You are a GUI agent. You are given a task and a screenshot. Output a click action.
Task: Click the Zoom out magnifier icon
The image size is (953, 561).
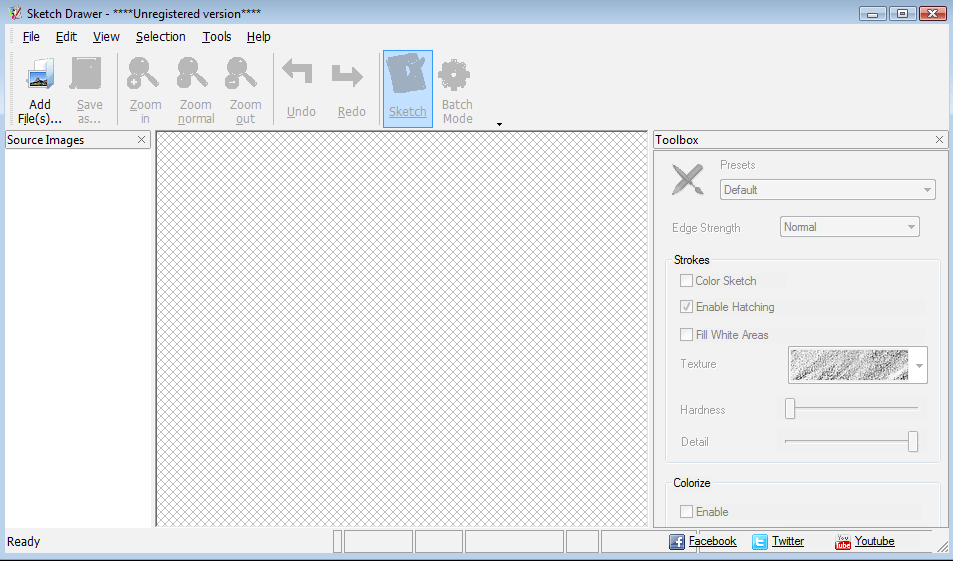pyautogui.click(x=241, y=74)
